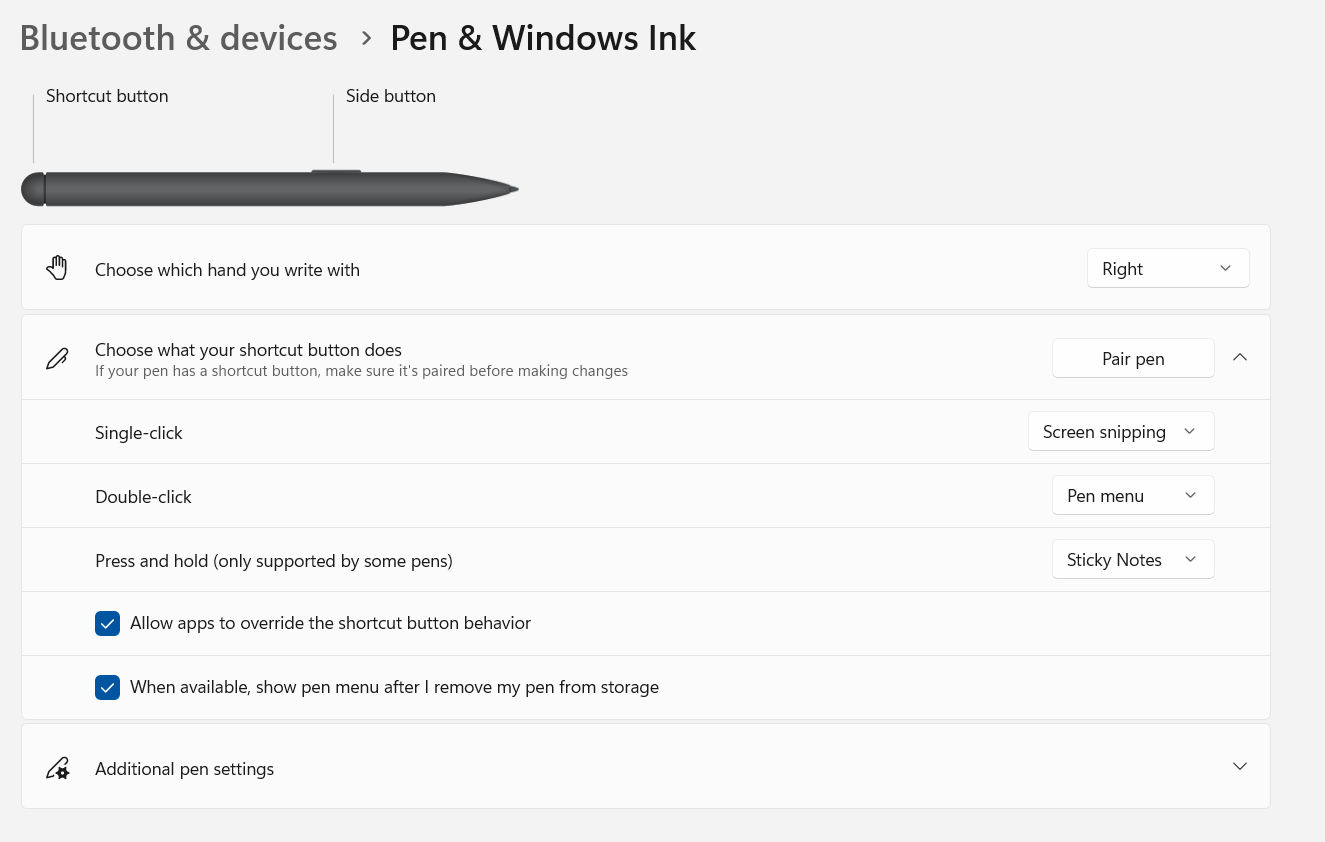Open the Double-click dropdown set to Pen menu
1325x842 pixels.
1133,495
